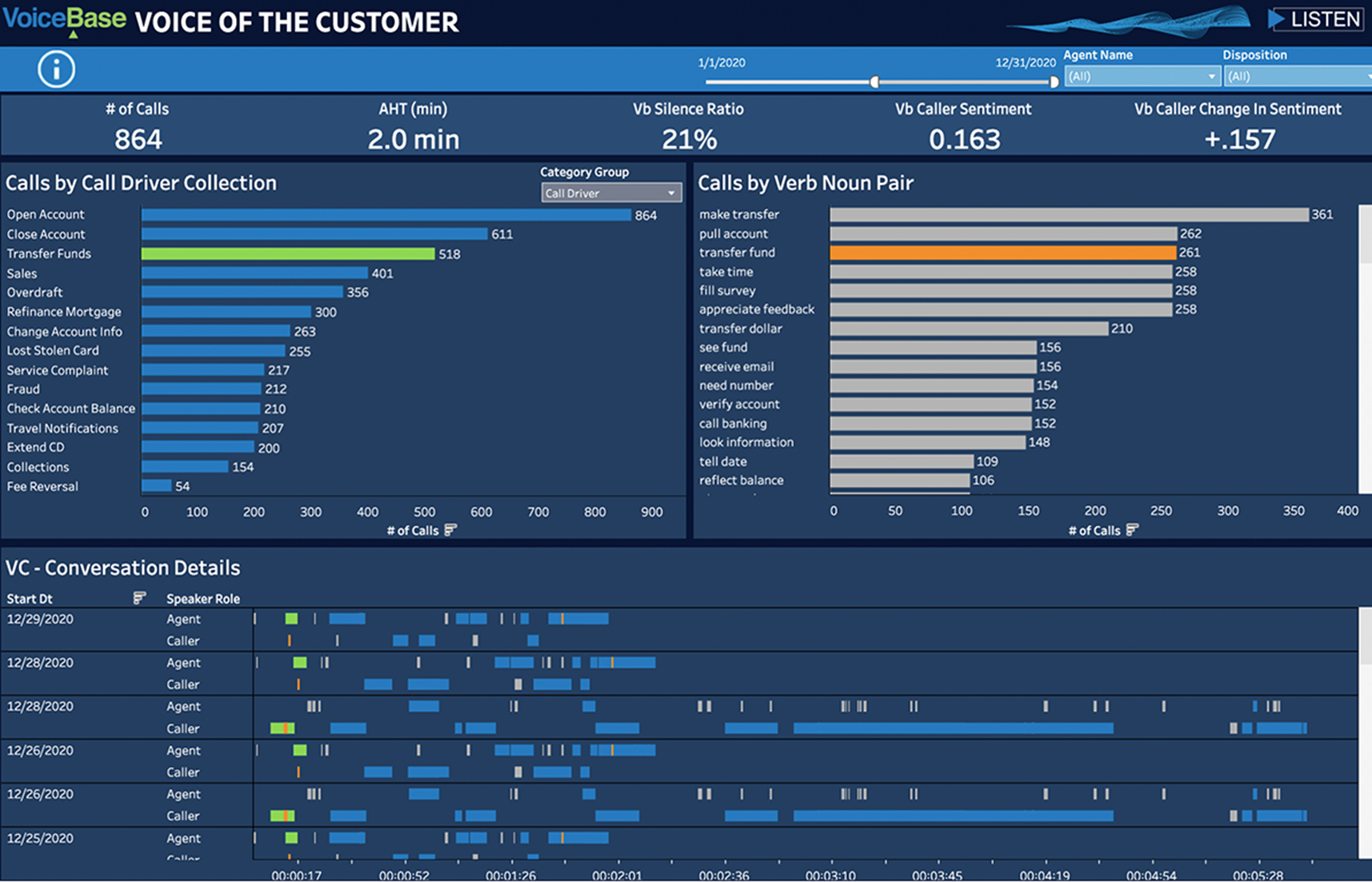The height and width of the screenshot is (882, 1372).
Task: Open the Agent Name filter dropdown
Action: tap(1142, 77)
